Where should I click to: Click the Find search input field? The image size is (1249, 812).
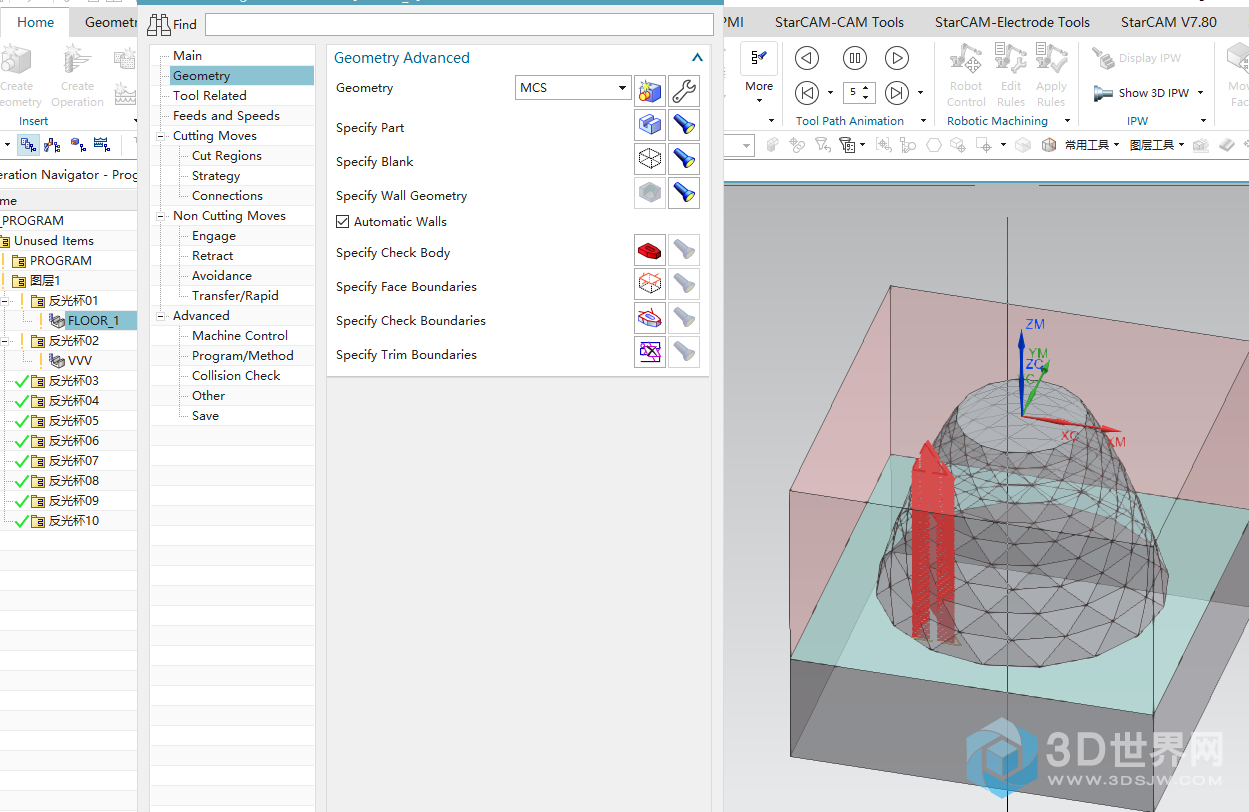(x=460, y=24)
